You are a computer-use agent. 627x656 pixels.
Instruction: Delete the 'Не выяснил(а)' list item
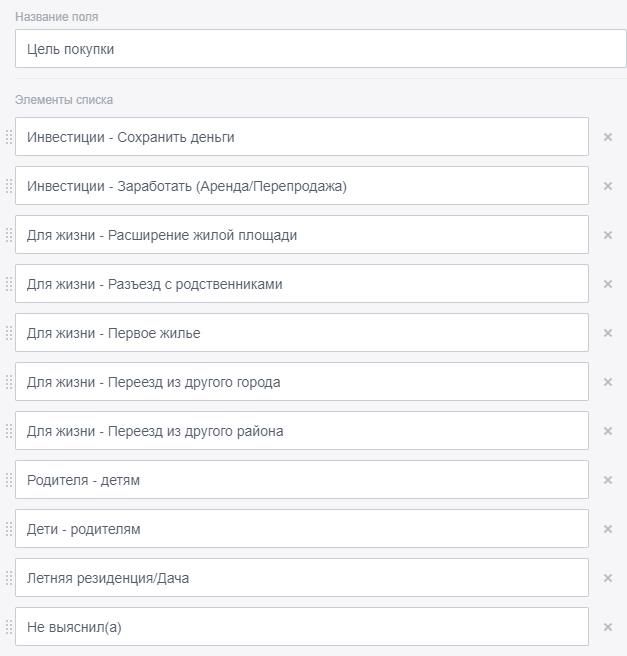pyautogui.click(x=608, y=627)
